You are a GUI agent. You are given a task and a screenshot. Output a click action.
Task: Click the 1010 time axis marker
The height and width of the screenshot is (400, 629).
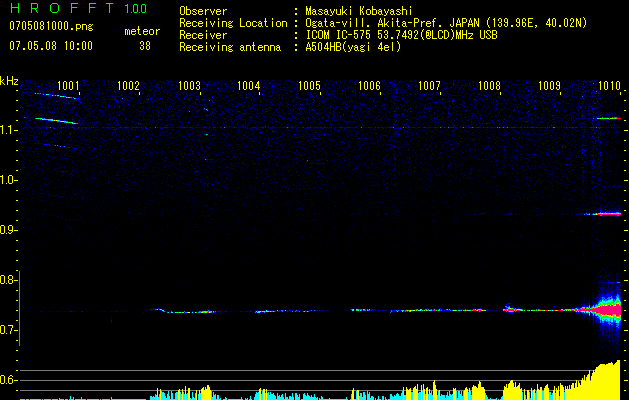609,86
